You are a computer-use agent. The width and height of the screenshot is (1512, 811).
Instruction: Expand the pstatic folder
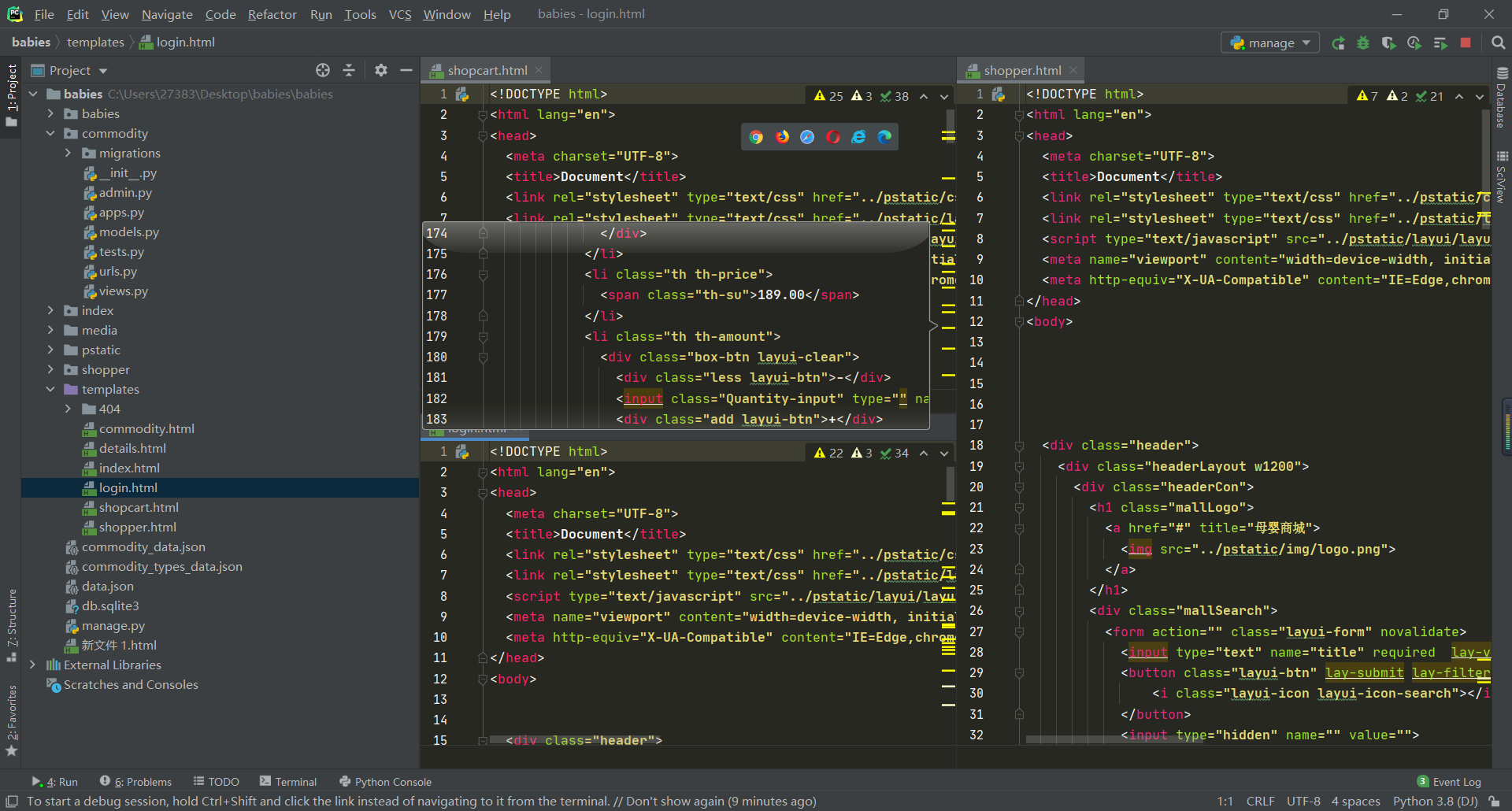click(51, 350)
